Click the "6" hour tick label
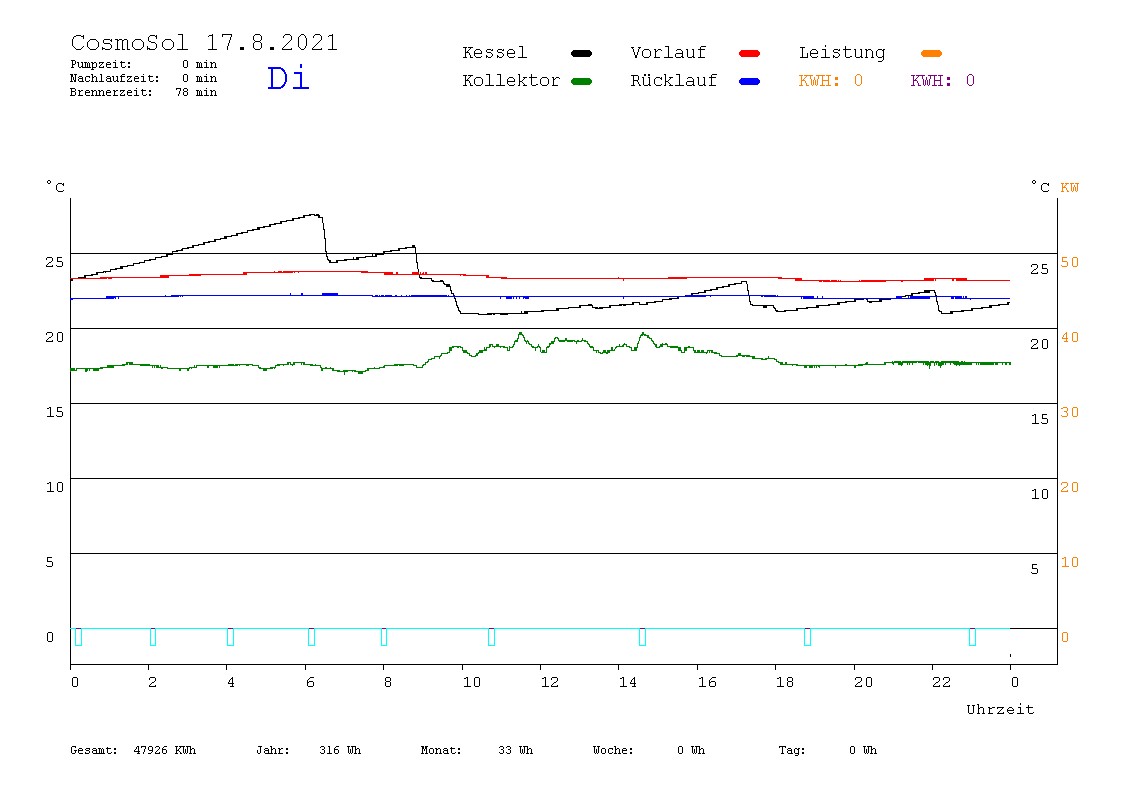The height and width of the screenshot is (812, 1148). coord(310,682)
